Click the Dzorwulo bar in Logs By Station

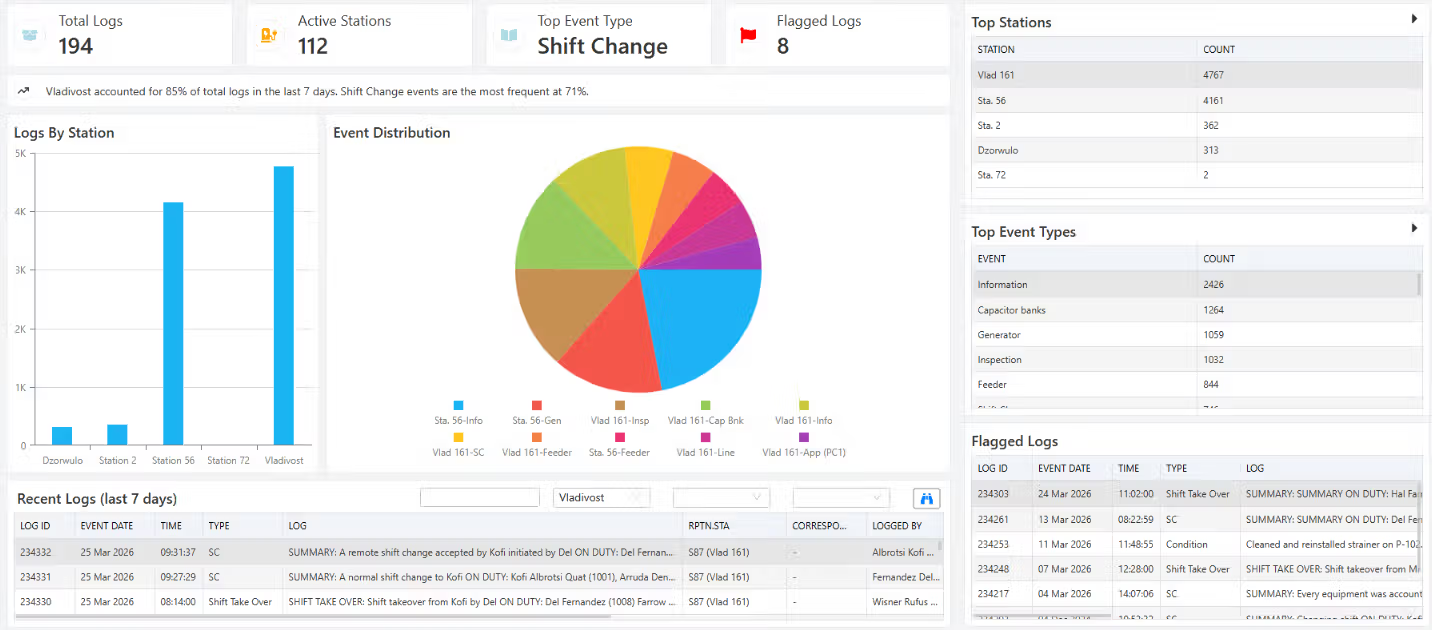(62, 436)
